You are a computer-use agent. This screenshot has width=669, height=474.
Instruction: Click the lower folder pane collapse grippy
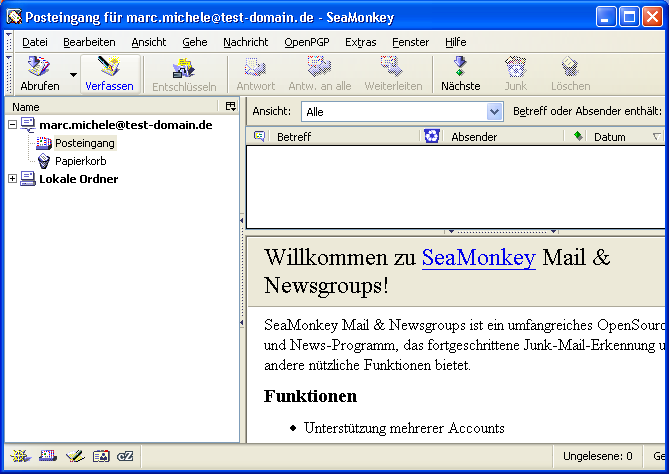(242, 323)
